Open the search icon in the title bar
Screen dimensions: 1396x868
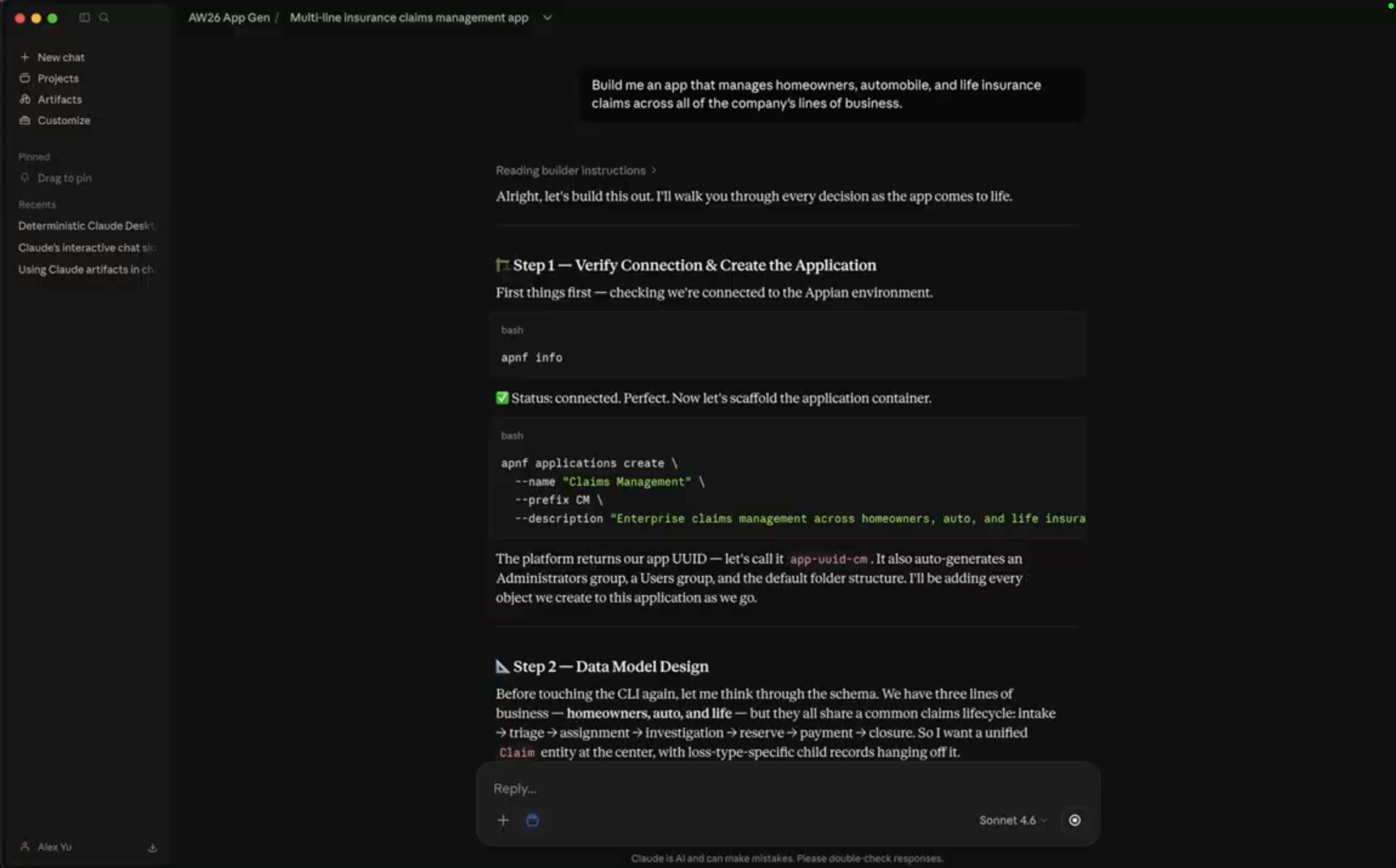coord(104,18)
